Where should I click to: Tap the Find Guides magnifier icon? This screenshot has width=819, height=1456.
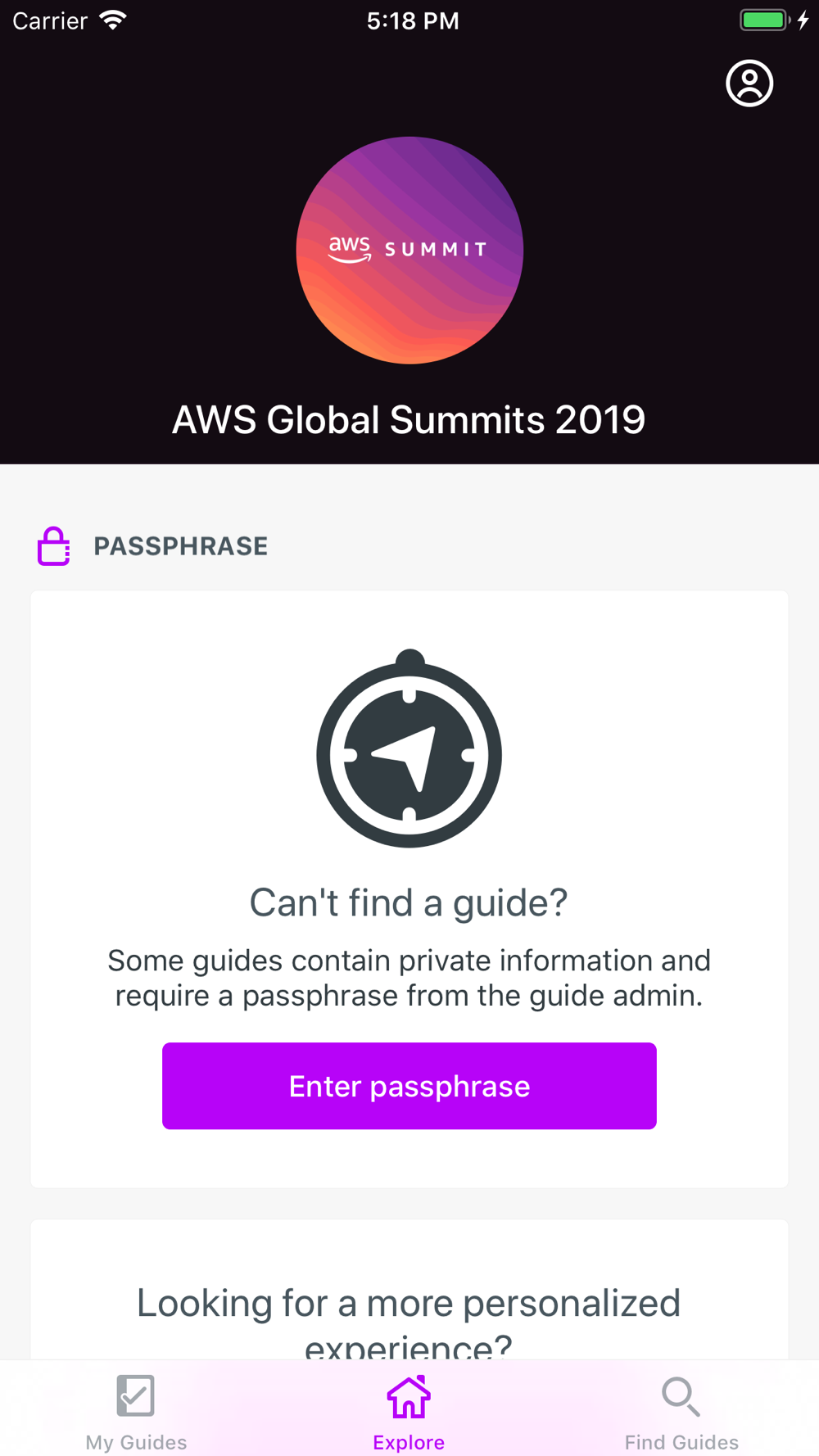[x=681, y=1396]
